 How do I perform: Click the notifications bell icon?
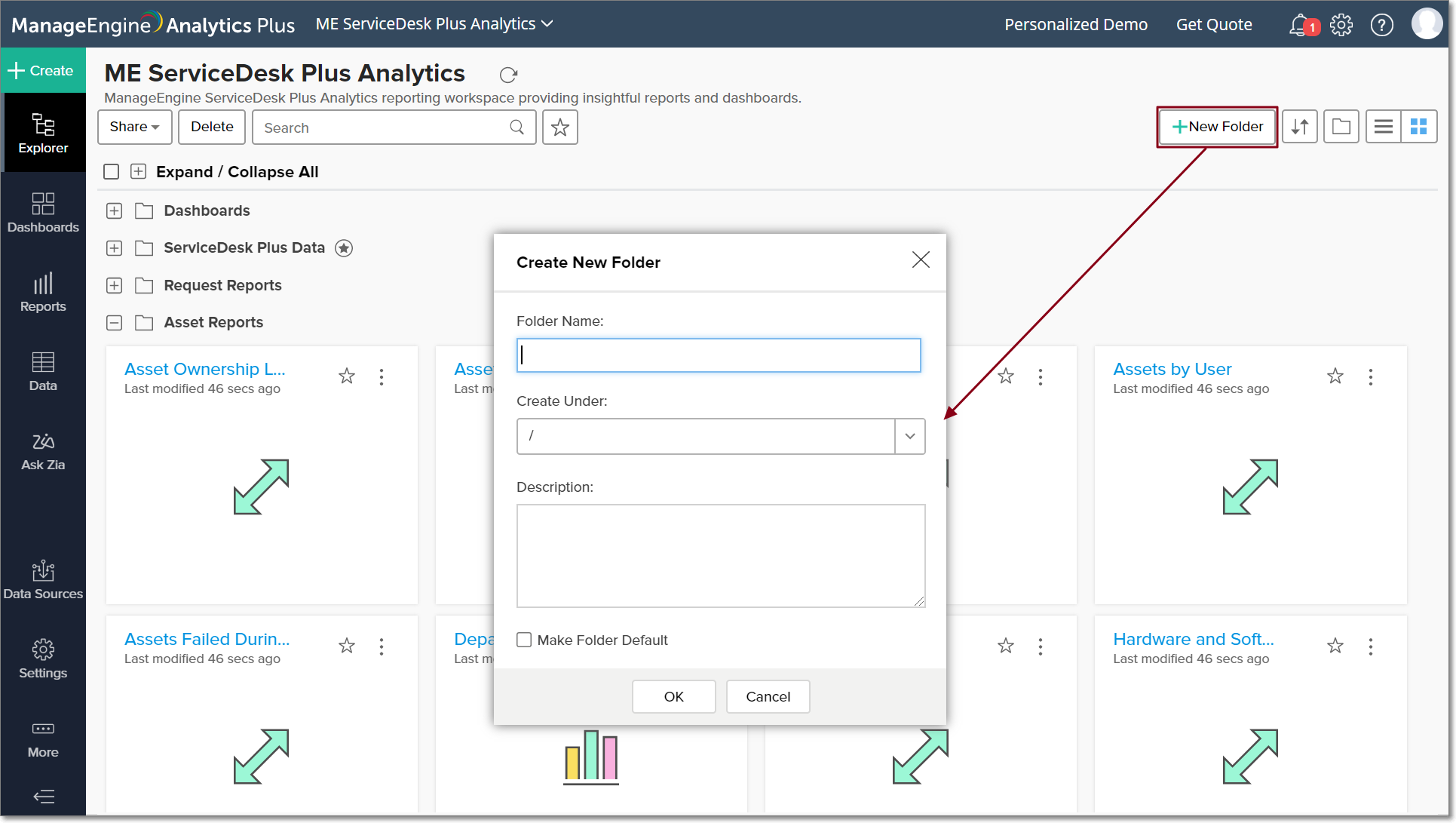(1298, 25)
